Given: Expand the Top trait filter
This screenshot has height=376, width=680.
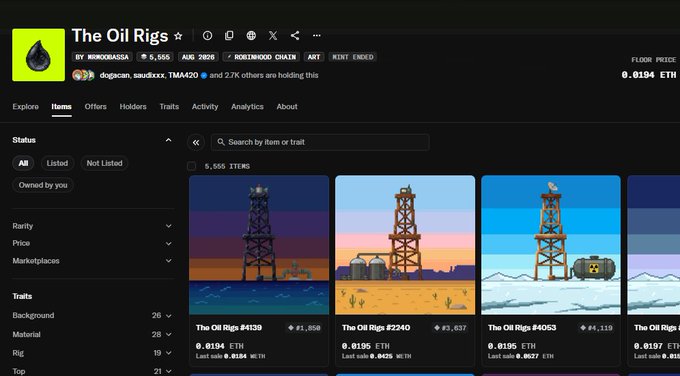Looking at the screenshot, I should (92, 371).
